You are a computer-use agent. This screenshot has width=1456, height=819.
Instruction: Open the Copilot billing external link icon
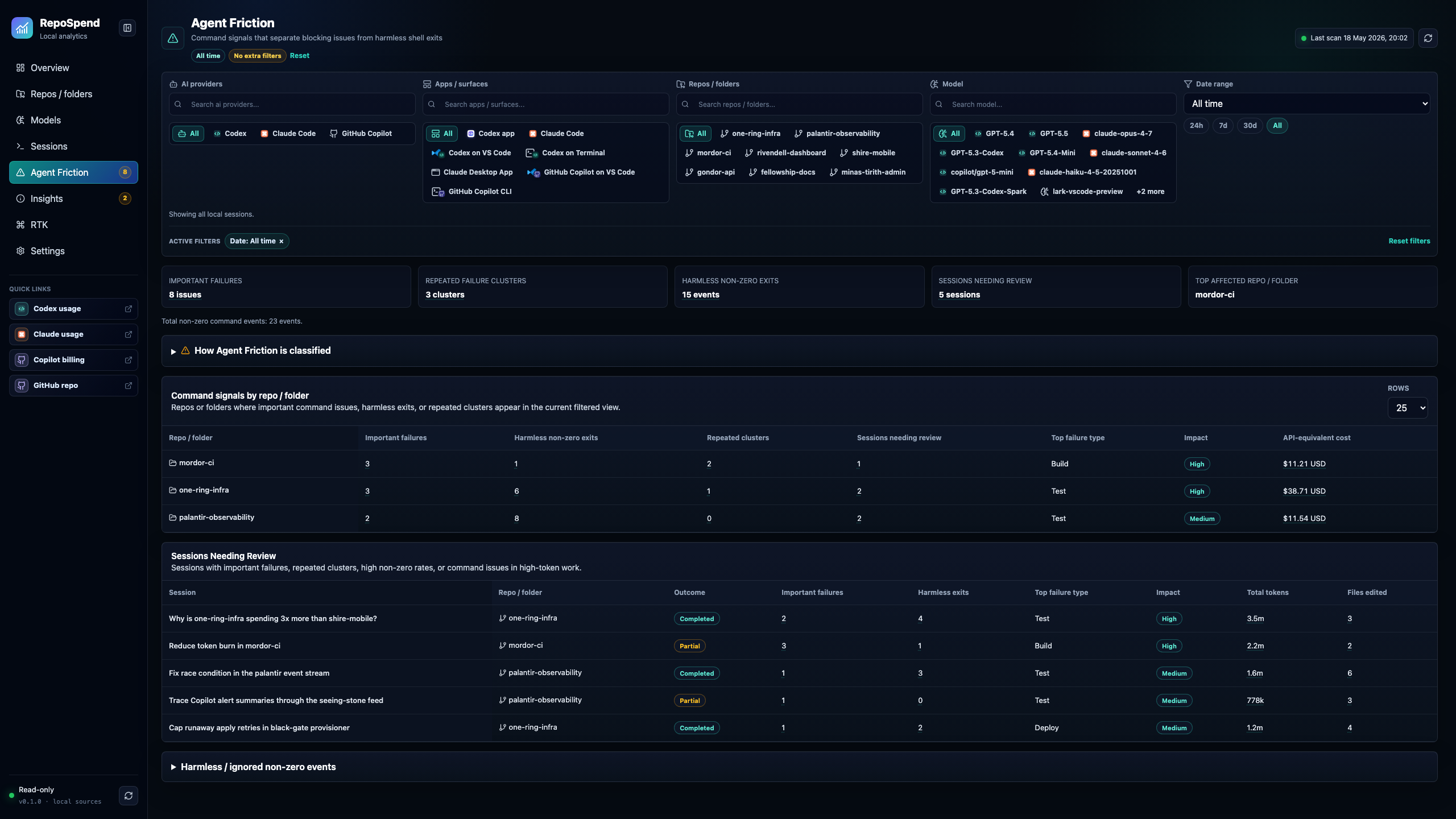click(x=129, y=360)
